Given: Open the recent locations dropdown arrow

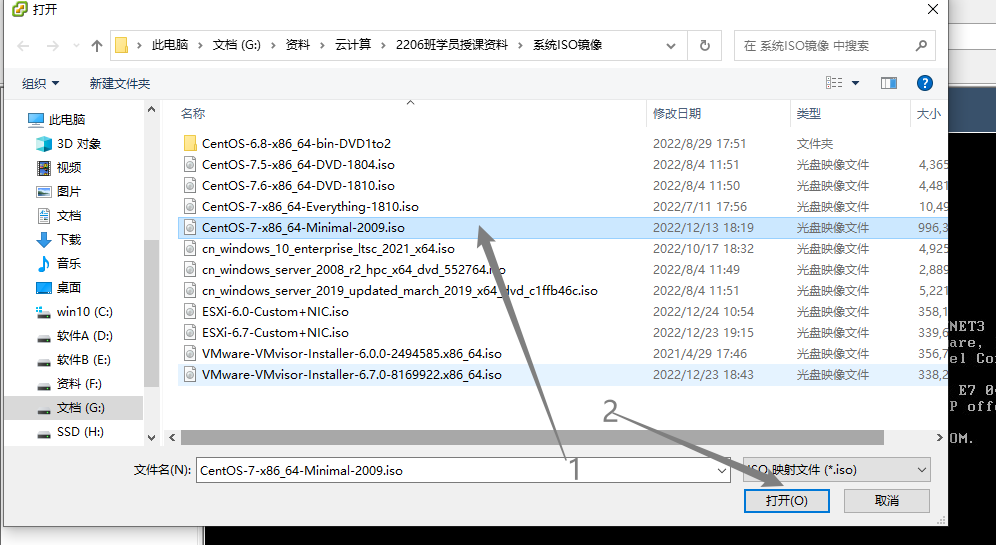Looking at the screenshot, I should tap(76, 46).
